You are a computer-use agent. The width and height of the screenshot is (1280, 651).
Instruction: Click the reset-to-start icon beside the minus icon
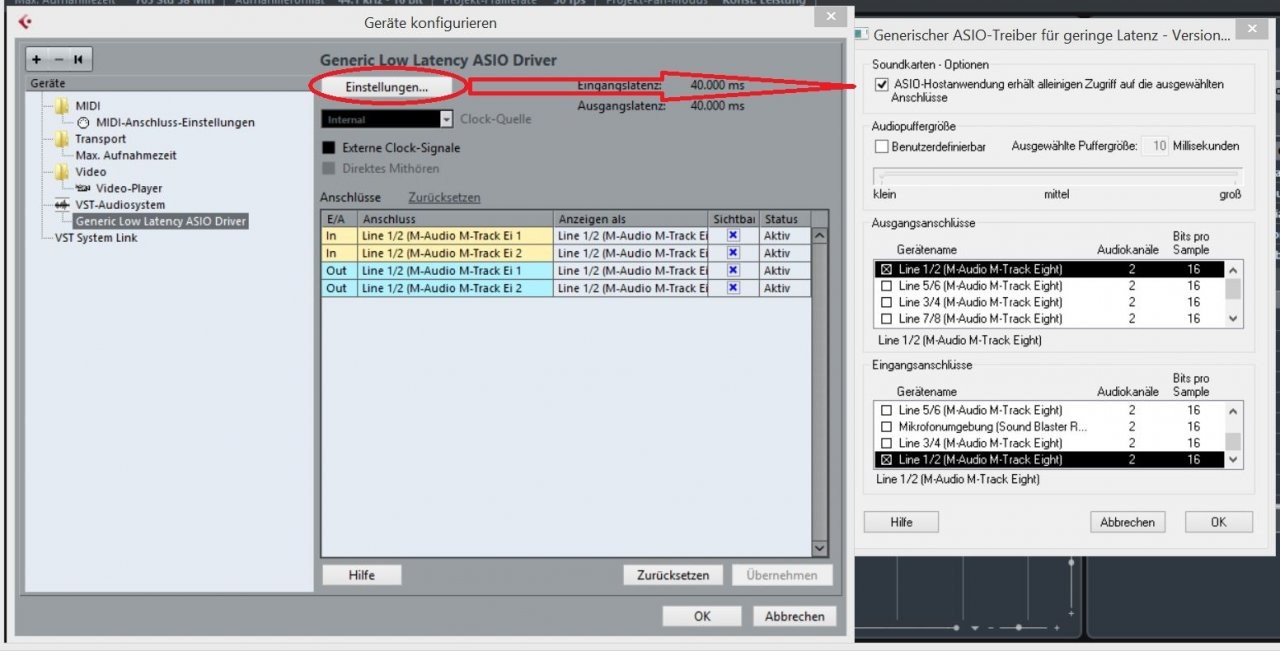(x=77, y=60)
